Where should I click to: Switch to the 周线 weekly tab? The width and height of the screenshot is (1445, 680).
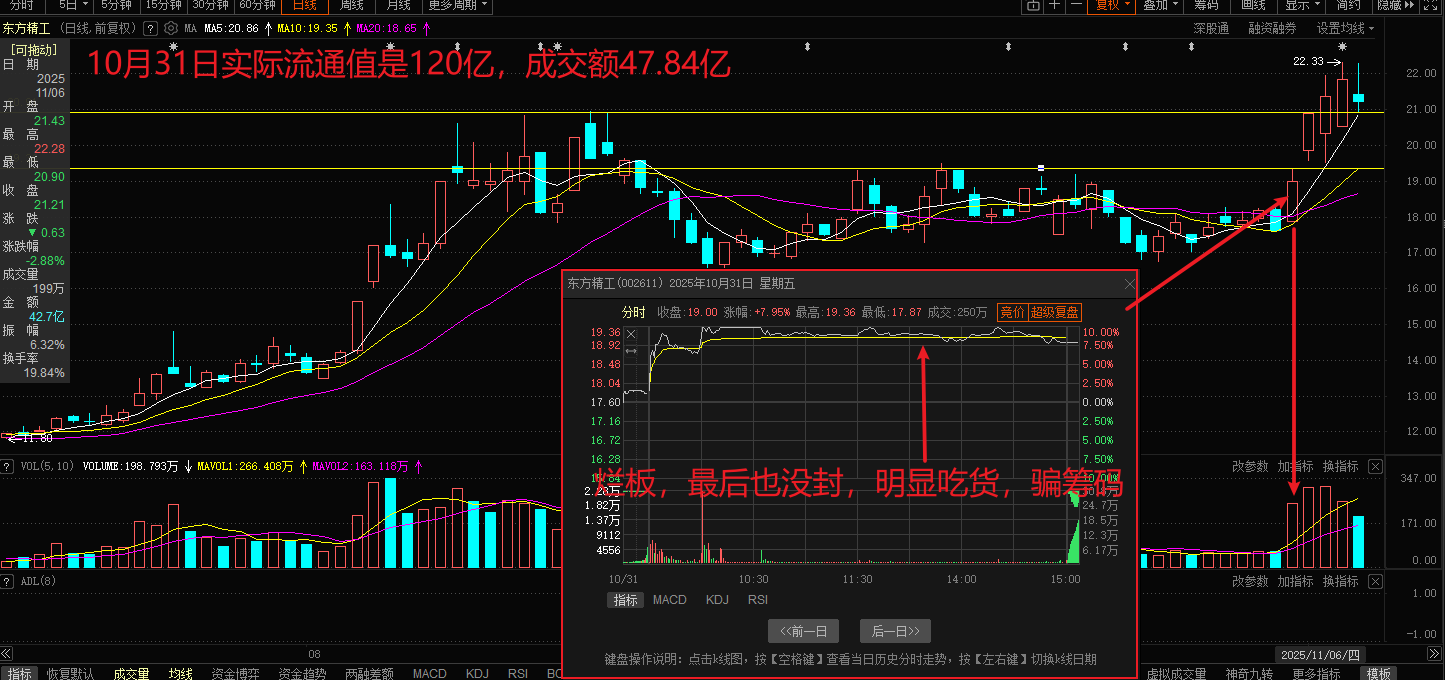coord(351,5)
